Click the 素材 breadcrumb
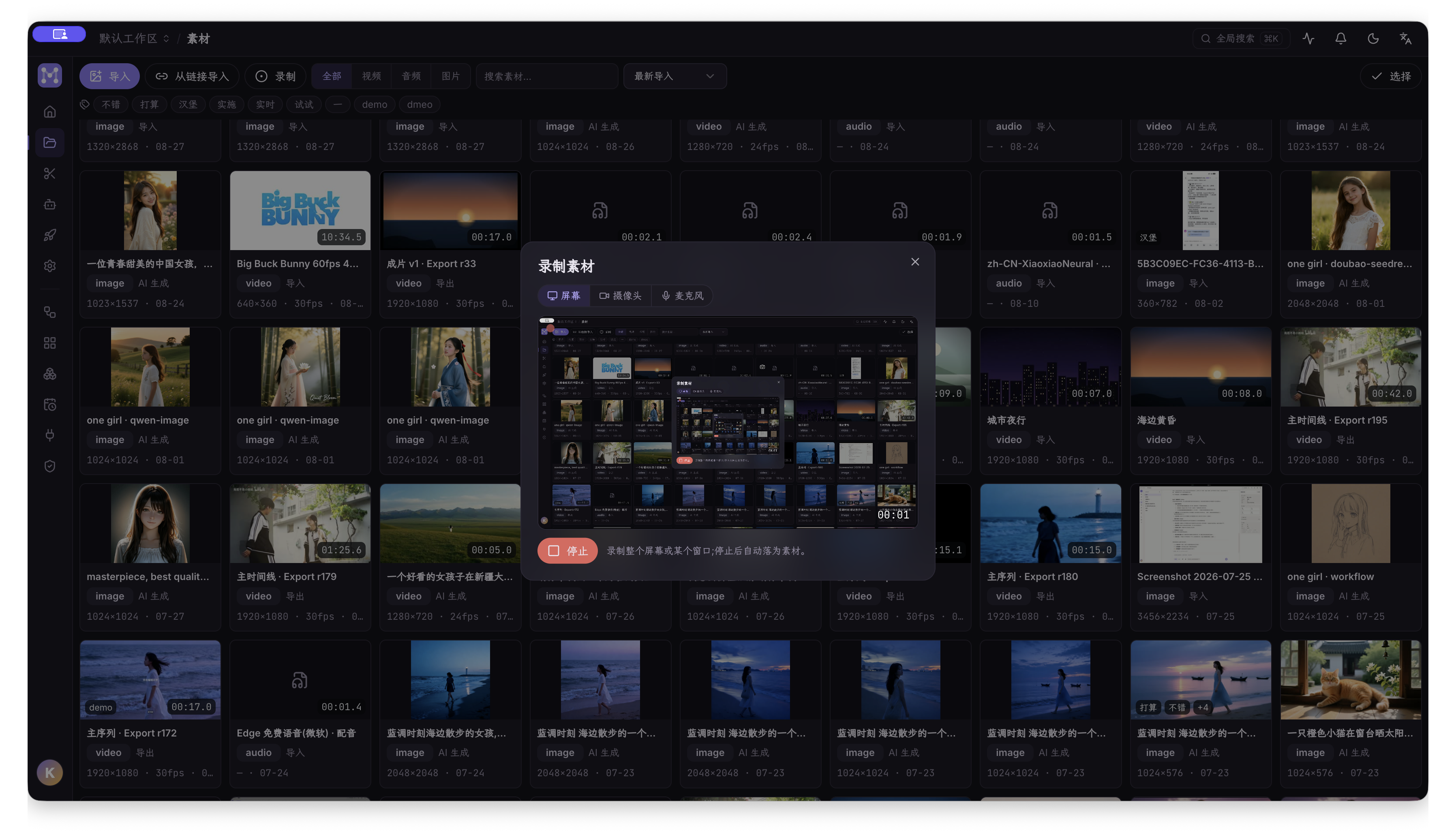This screenshot has height=835, width=1456. 198,39
